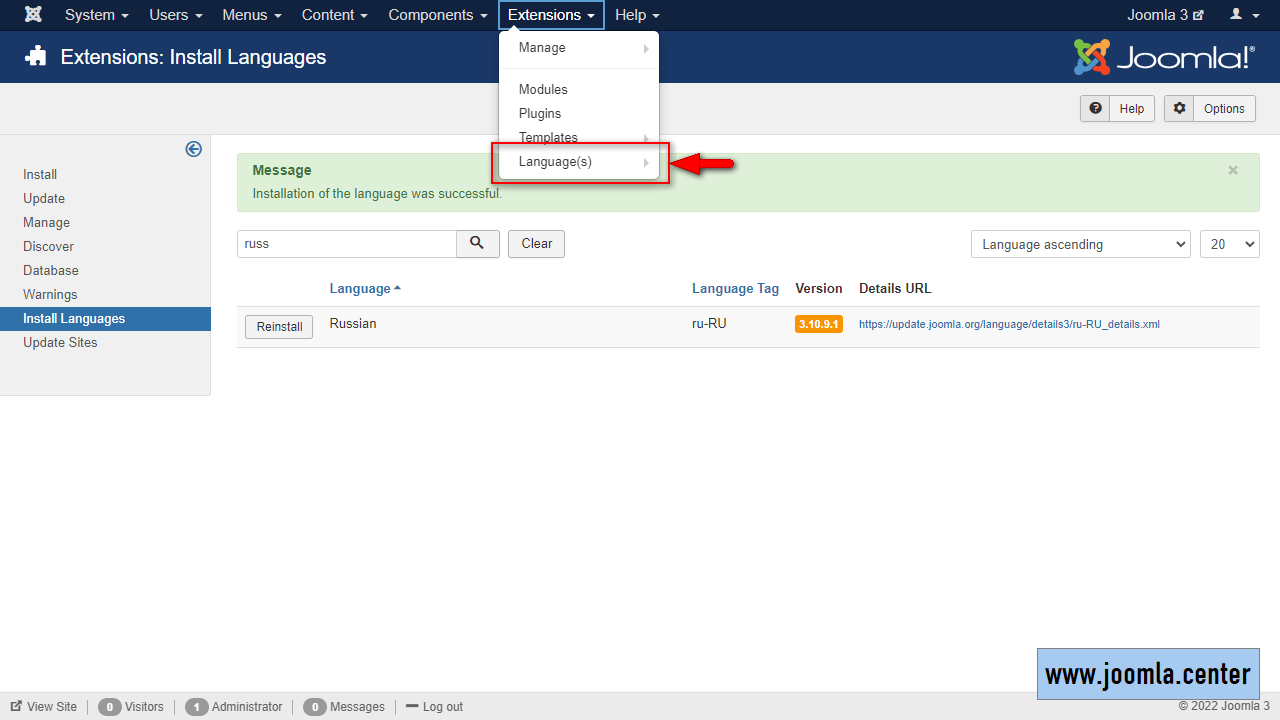The height and width of the screenshot is (720, 1280).
Task: Select Modules from the Extensions menu
Action: (x=543, y=90)
